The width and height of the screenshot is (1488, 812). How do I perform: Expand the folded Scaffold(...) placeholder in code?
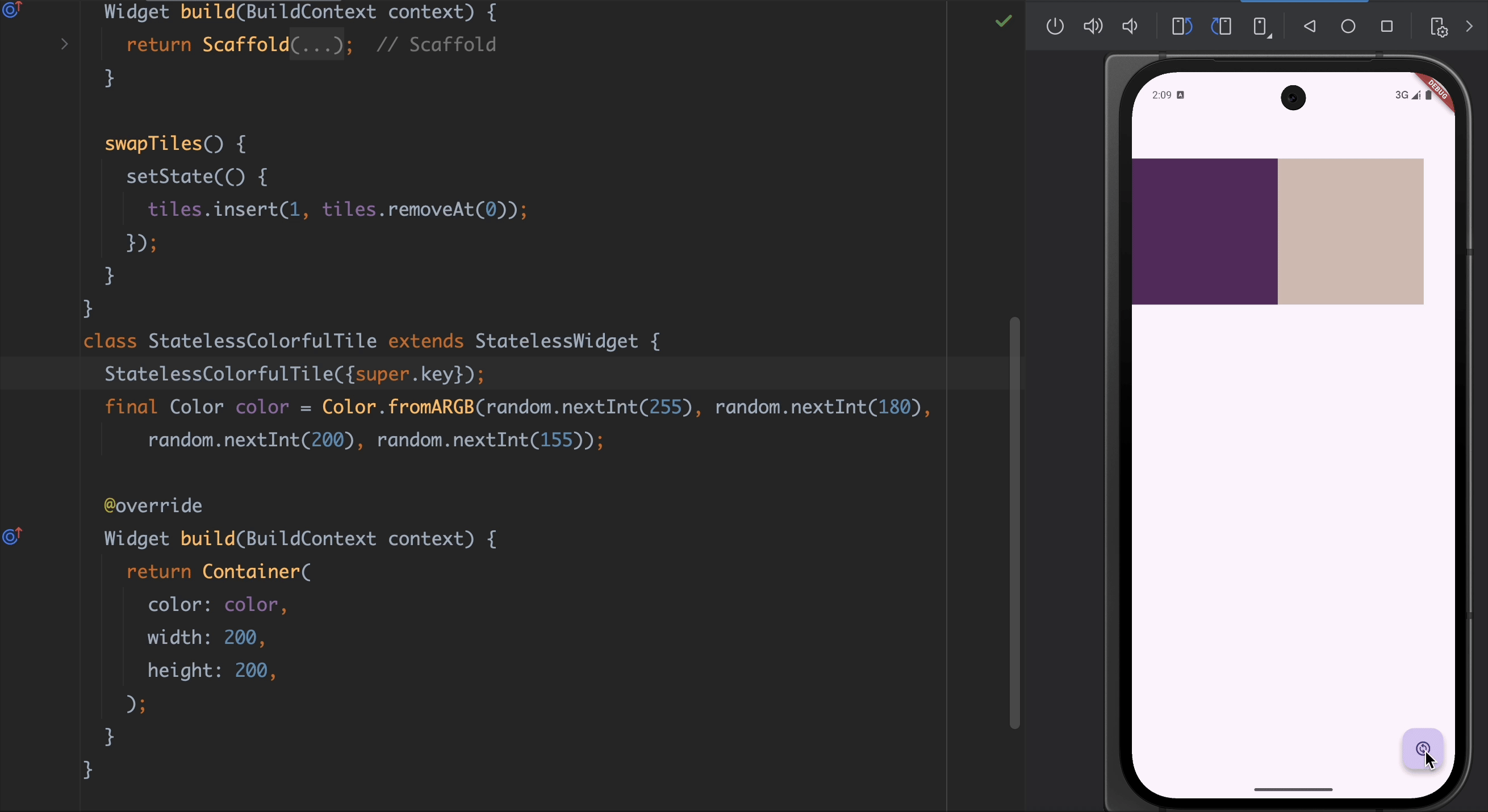(316, 44)
